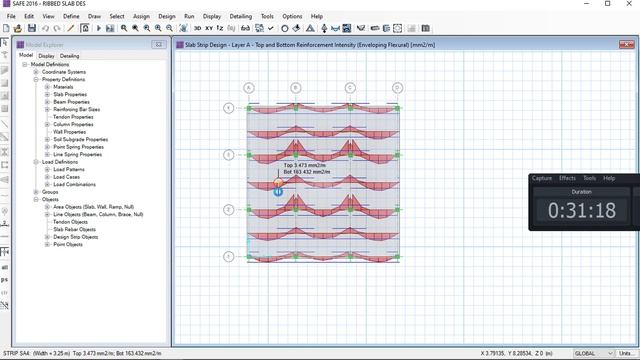Screen dimensions: 640x360
Task: Expand the Coordinate Systems node
Action: [x=36, y=72]
